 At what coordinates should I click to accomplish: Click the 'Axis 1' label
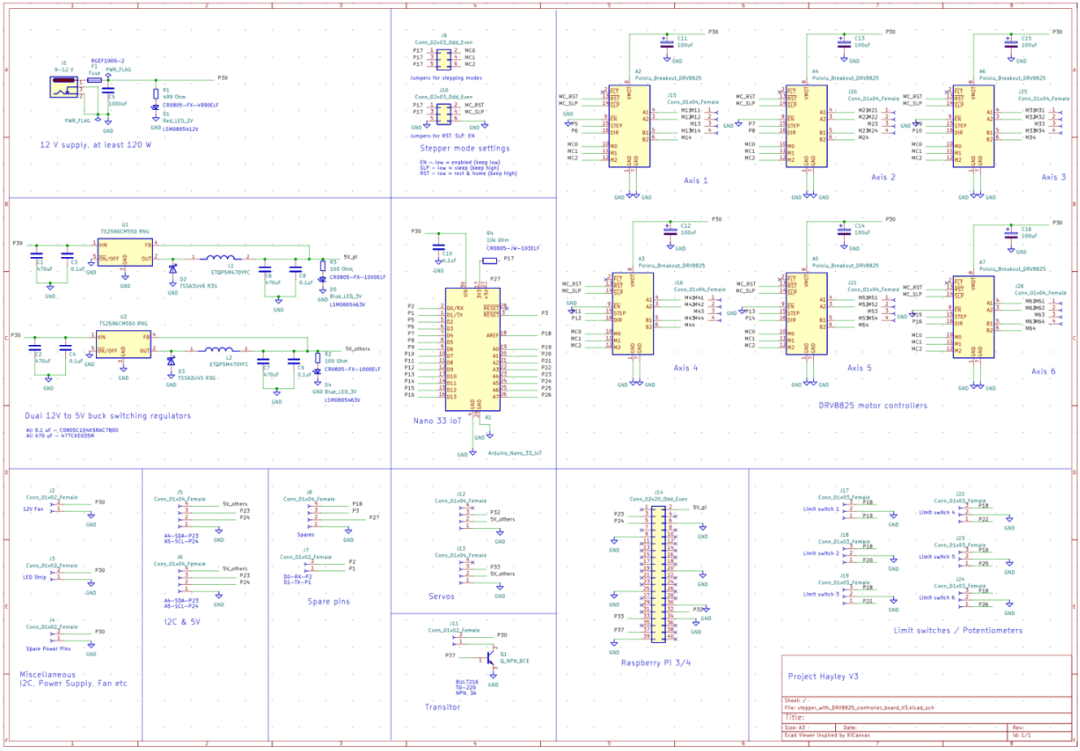(x=694, y=180)
